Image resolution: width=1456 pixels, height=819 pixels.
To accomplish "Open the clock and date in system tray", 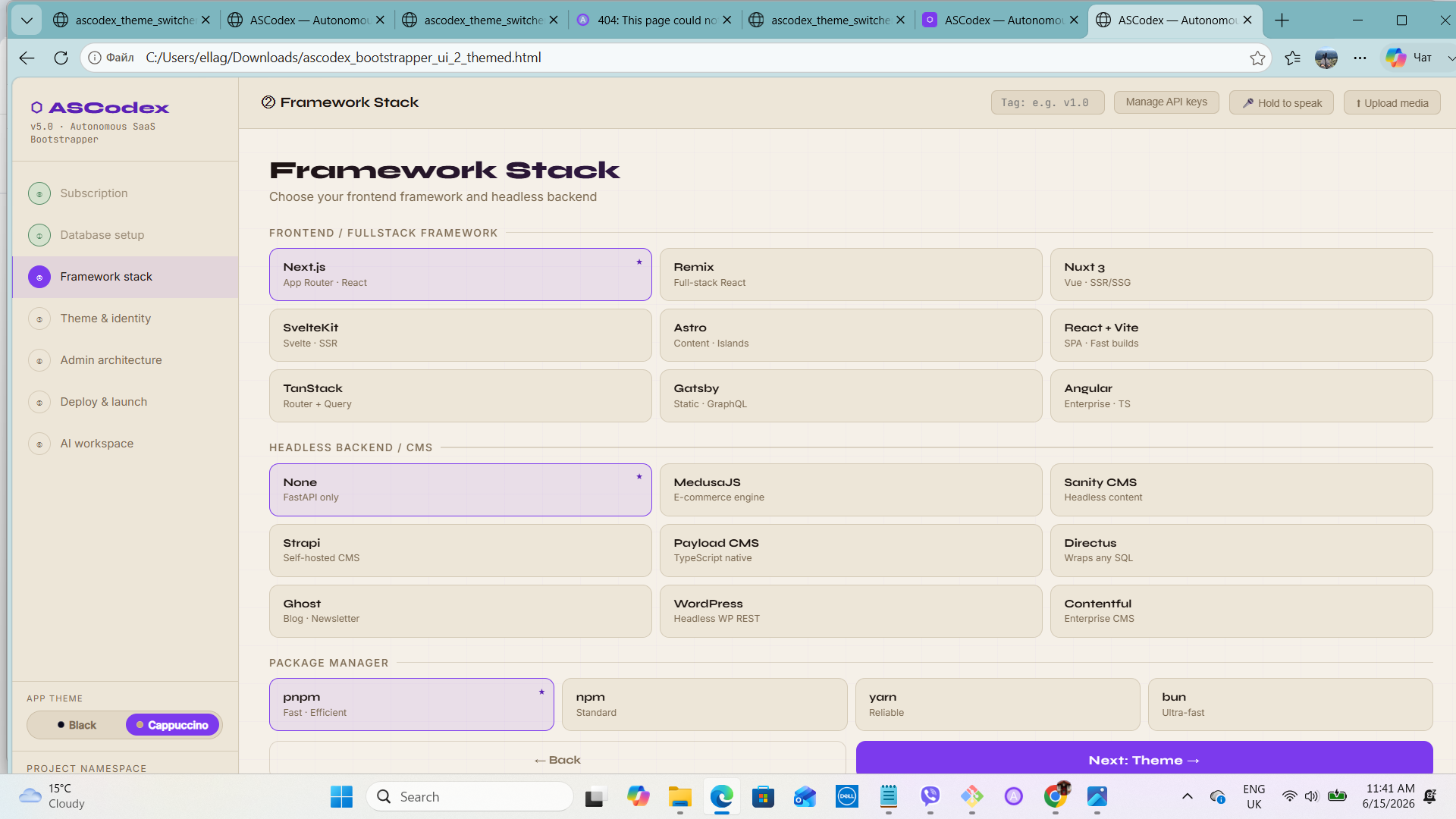I will (1389, 796).
